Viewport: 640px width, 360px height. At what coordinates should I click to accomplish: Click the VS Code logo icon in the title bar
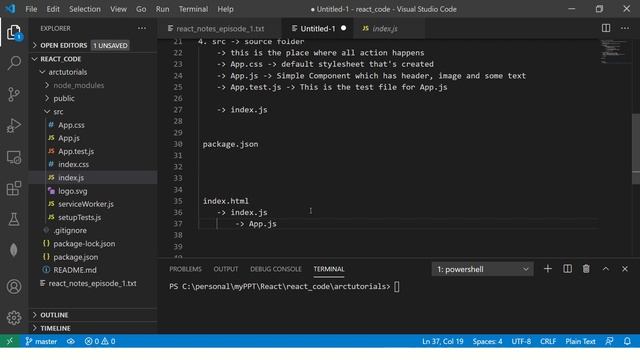[11, 9]
